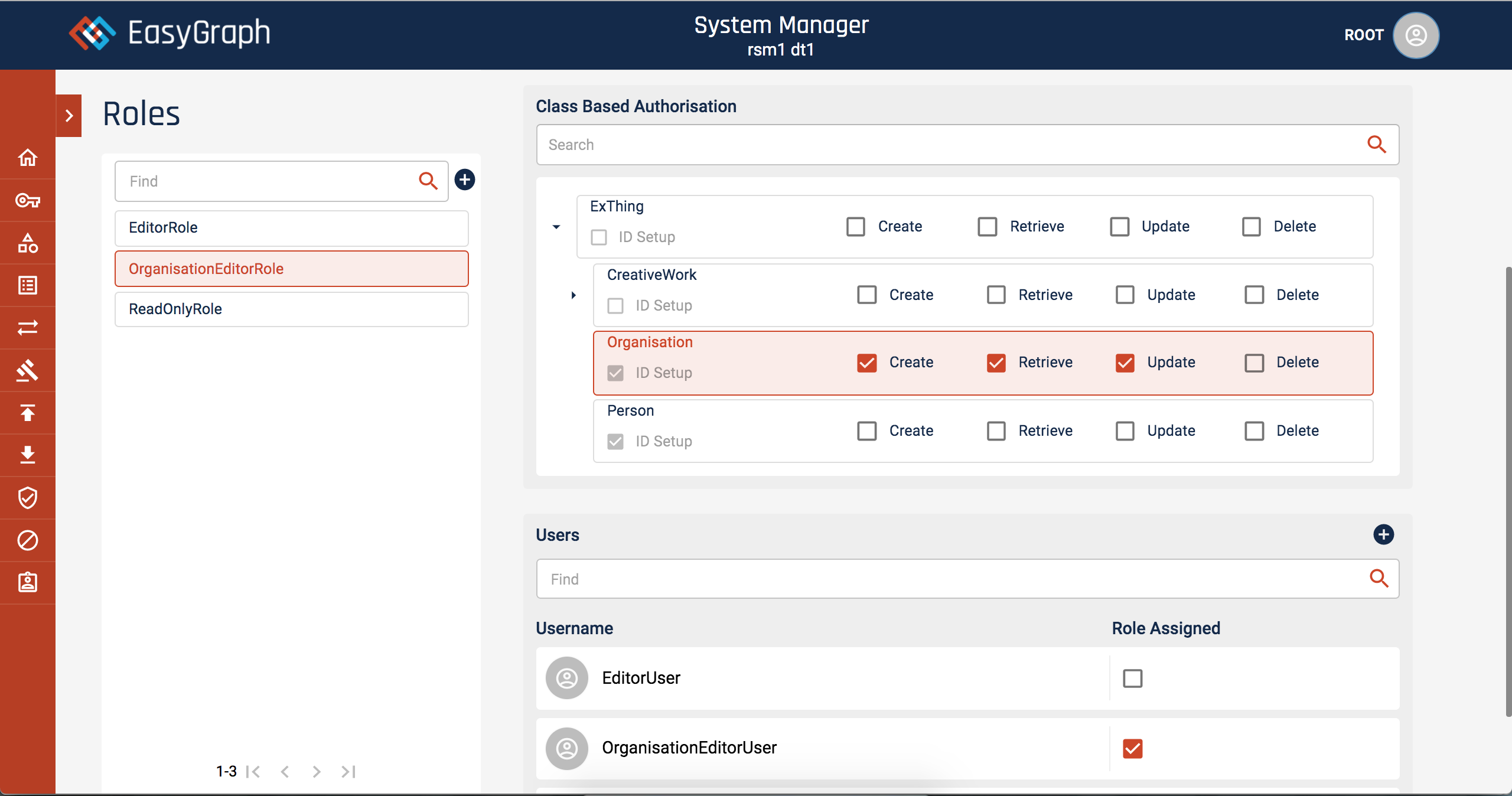Screen dimensions: 1512x796
Task: Select the EditorRole entry
Action: click(x=292, y=228)
